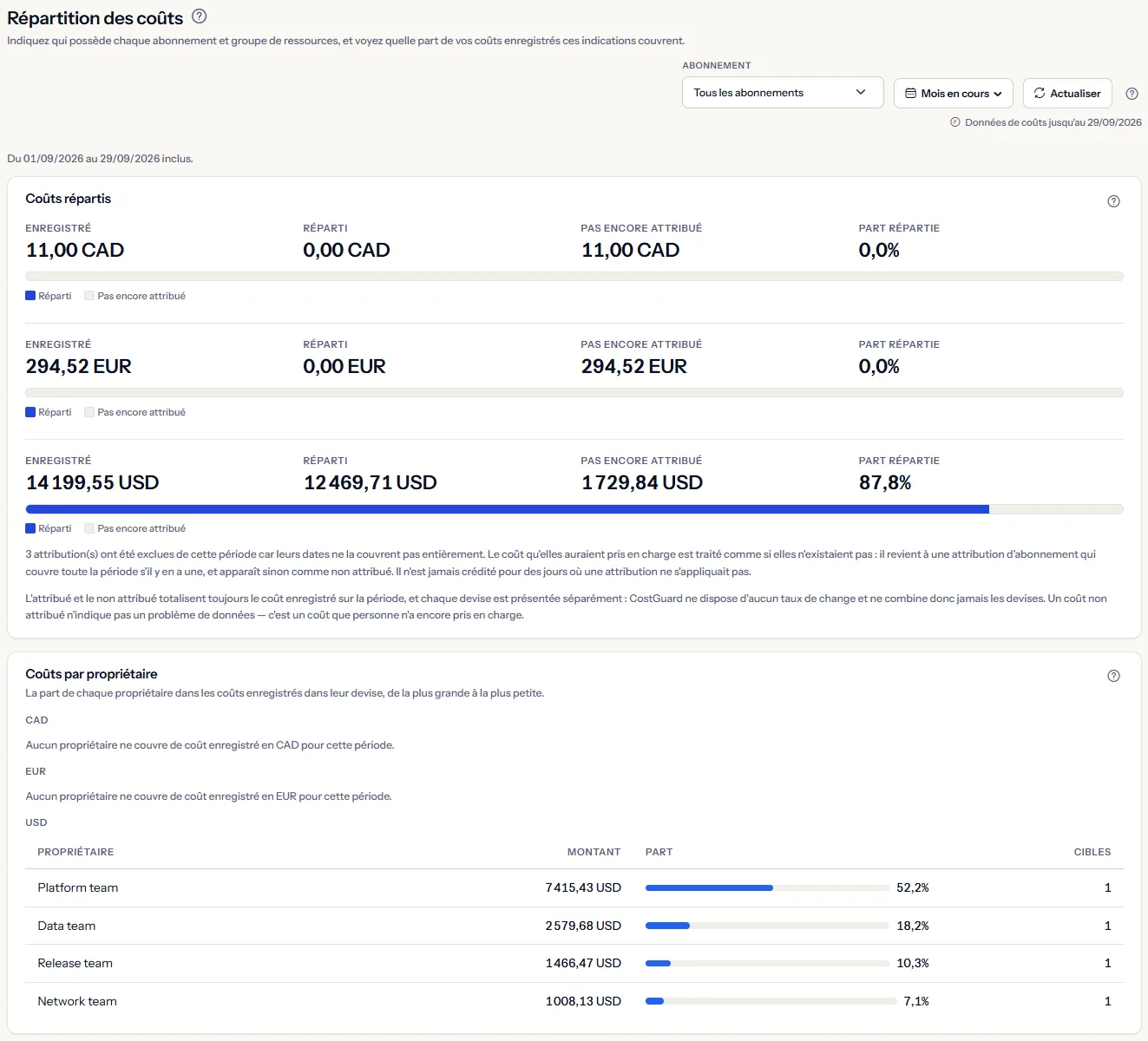Viewport: 1148px width, 1041px height.
Task: Click the Network team share bar
Action: tap(771, 1001)
